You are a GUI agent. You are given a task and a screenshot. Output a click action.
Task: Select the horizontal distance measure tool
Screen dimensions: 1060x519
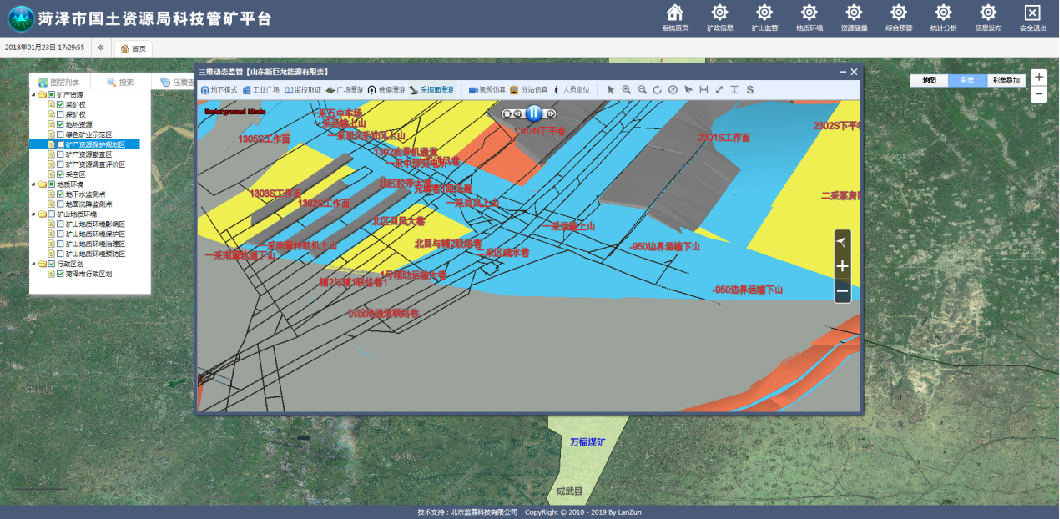pos(704,89)
